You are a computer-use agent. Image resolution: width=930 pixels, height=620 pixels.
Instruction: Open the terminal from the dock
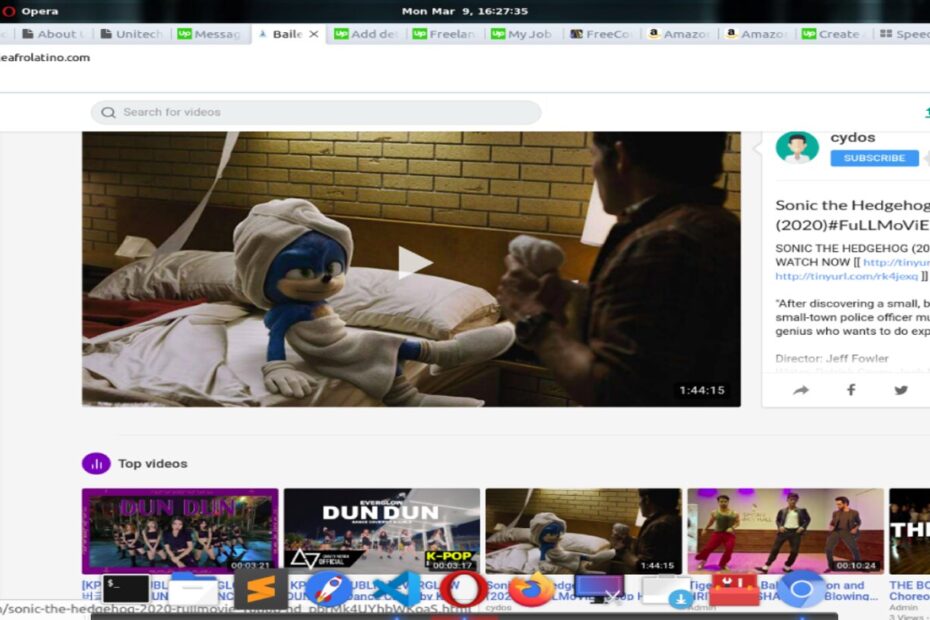pyautogui.click(x=126, y=589)
